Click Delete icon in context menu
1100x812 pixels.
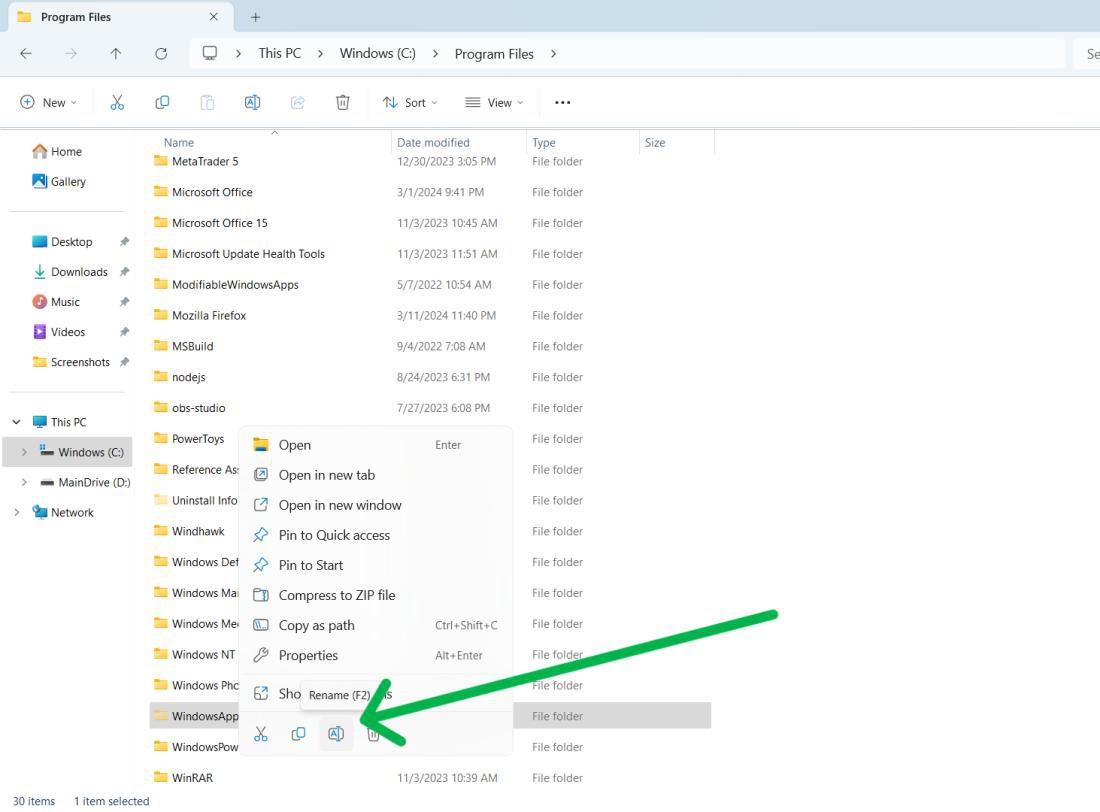373,734
